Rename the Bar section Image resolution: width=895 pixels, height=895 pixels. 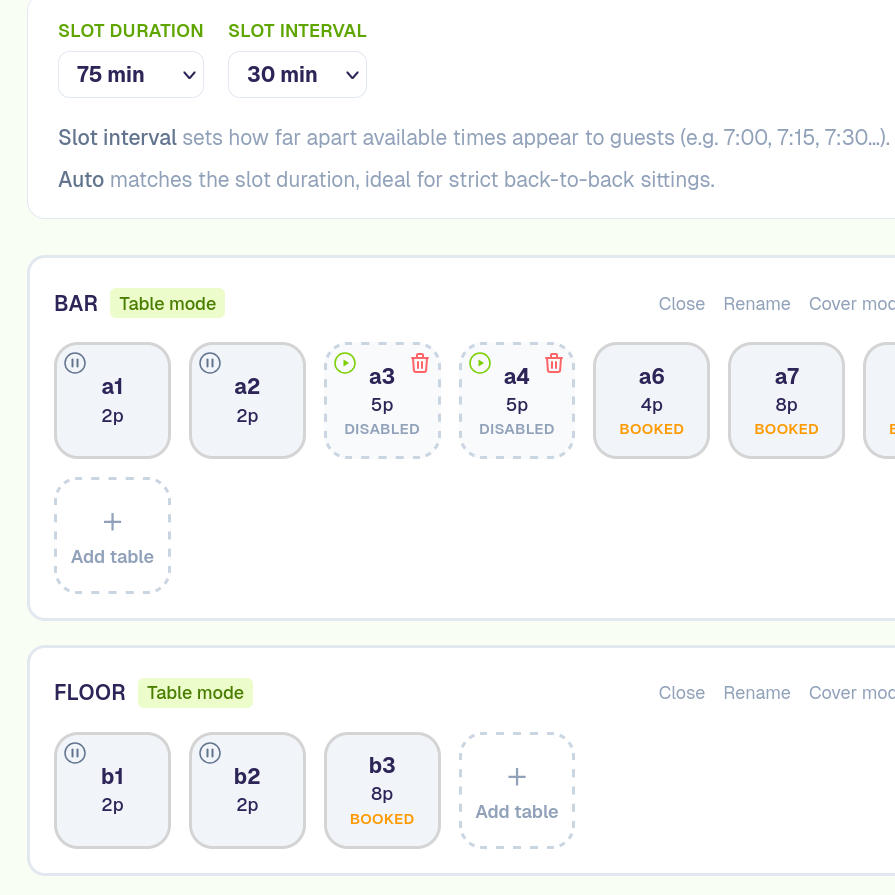point(757,304)
